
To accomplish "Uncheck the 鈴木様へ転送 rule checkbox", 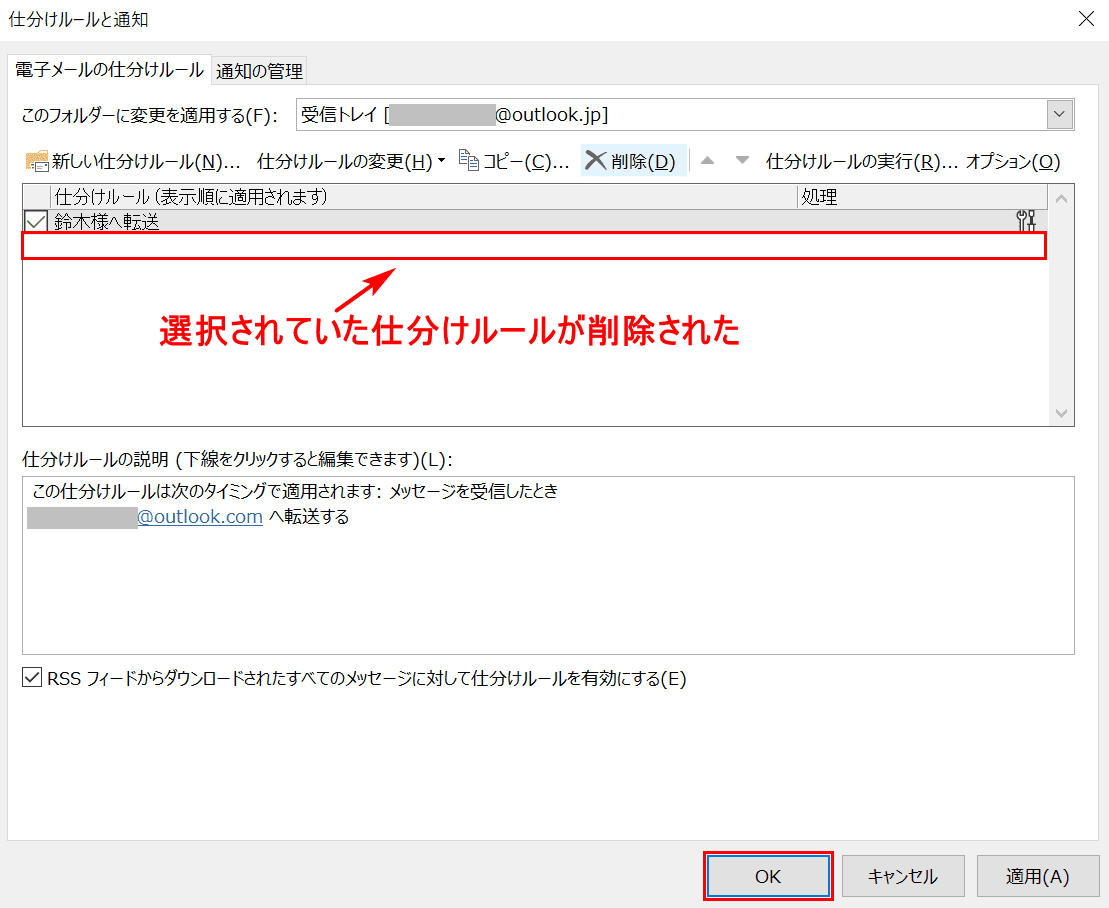I will tap(36, 222).
